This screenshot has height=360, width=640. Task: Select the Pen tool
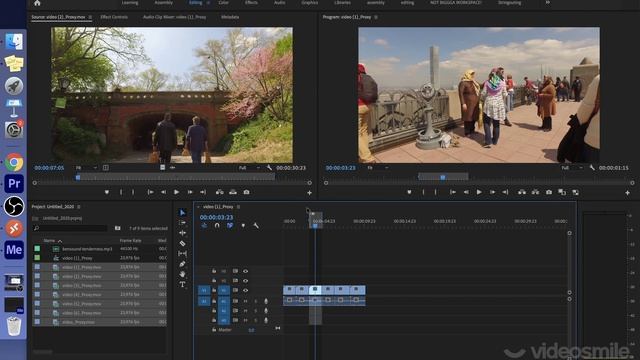[182, 264]
